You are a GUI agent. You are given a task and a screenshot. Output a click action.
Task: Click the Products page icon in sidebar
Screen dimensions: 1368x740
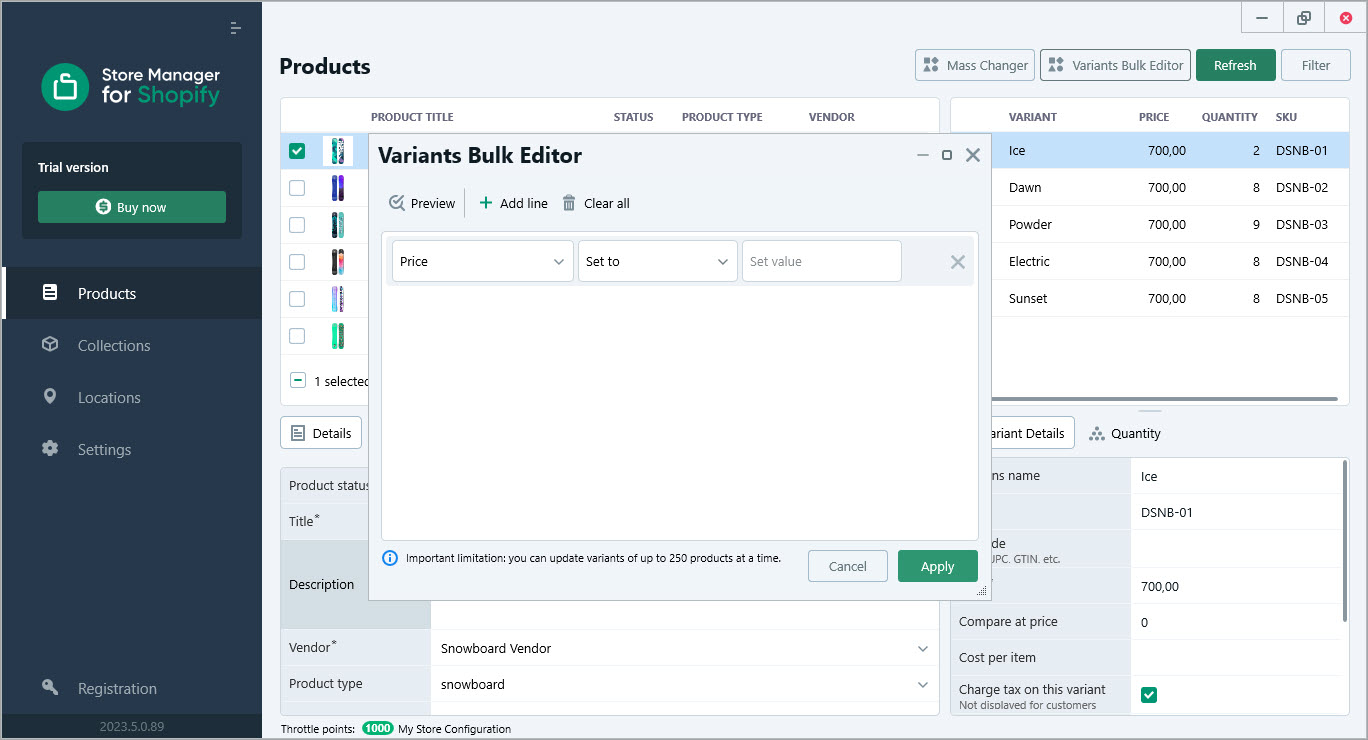(x=50, y=293)
